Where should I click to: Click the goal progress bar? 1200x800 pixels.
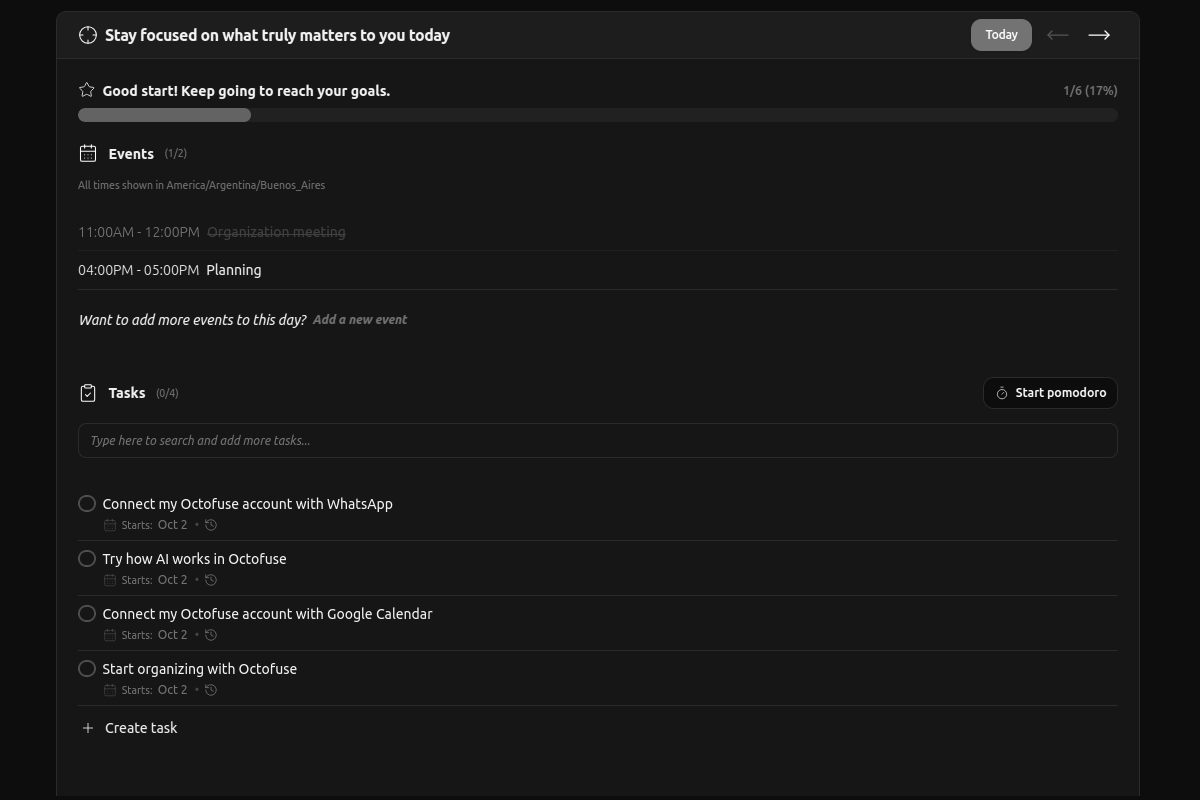coord(597,114)
